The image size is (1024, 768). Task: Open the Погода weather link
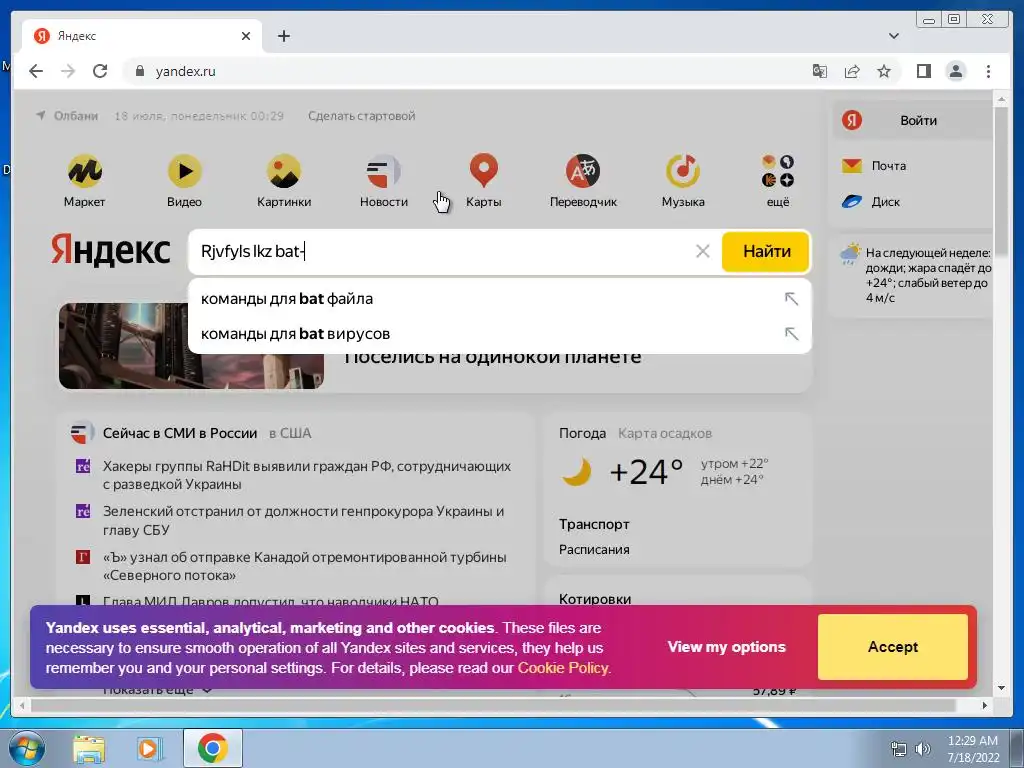[582, 433]
